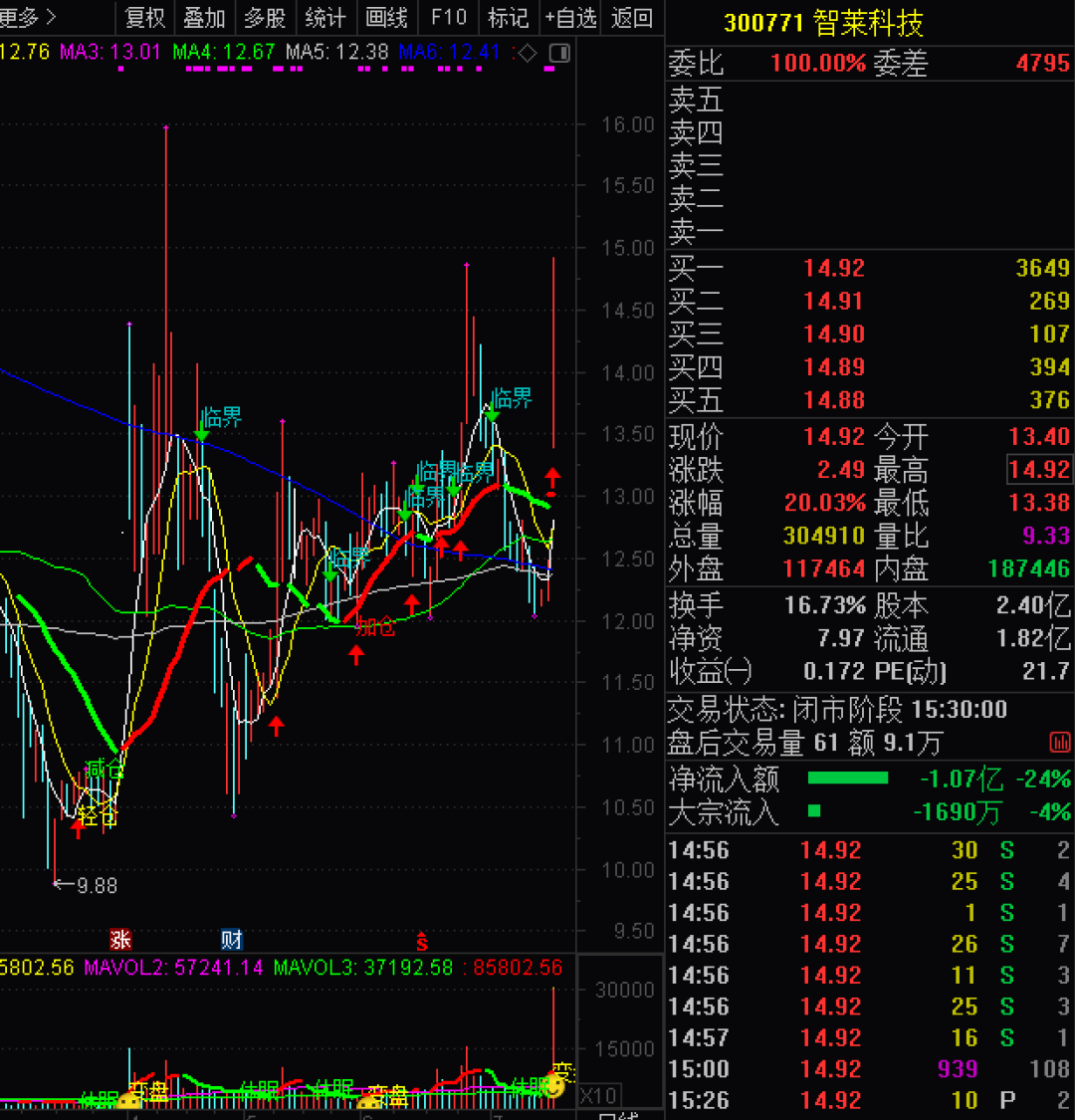Screen dimensions: 1075x1120
Task: Add stock with the +自选 button
Action: coord(570,17)
